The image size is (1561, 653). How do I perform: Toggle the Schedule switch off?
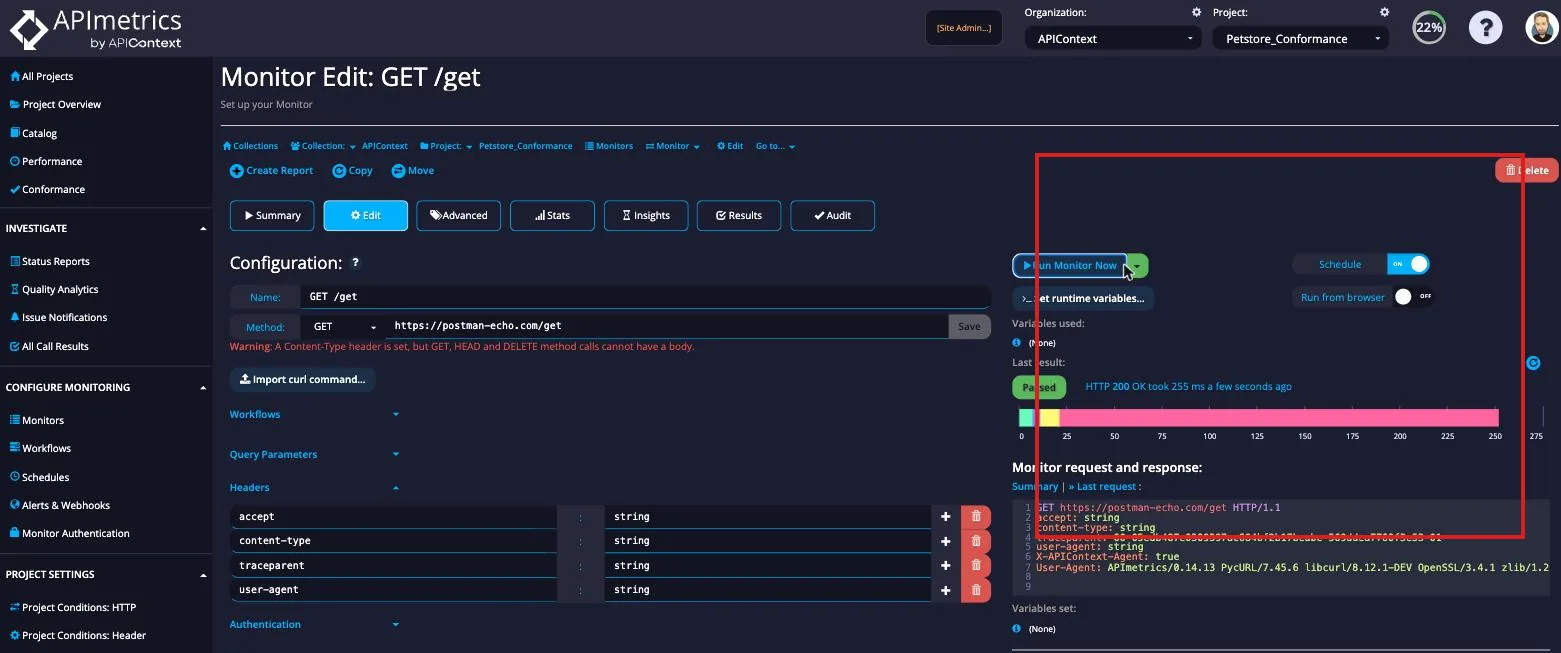coord(1408,264)
